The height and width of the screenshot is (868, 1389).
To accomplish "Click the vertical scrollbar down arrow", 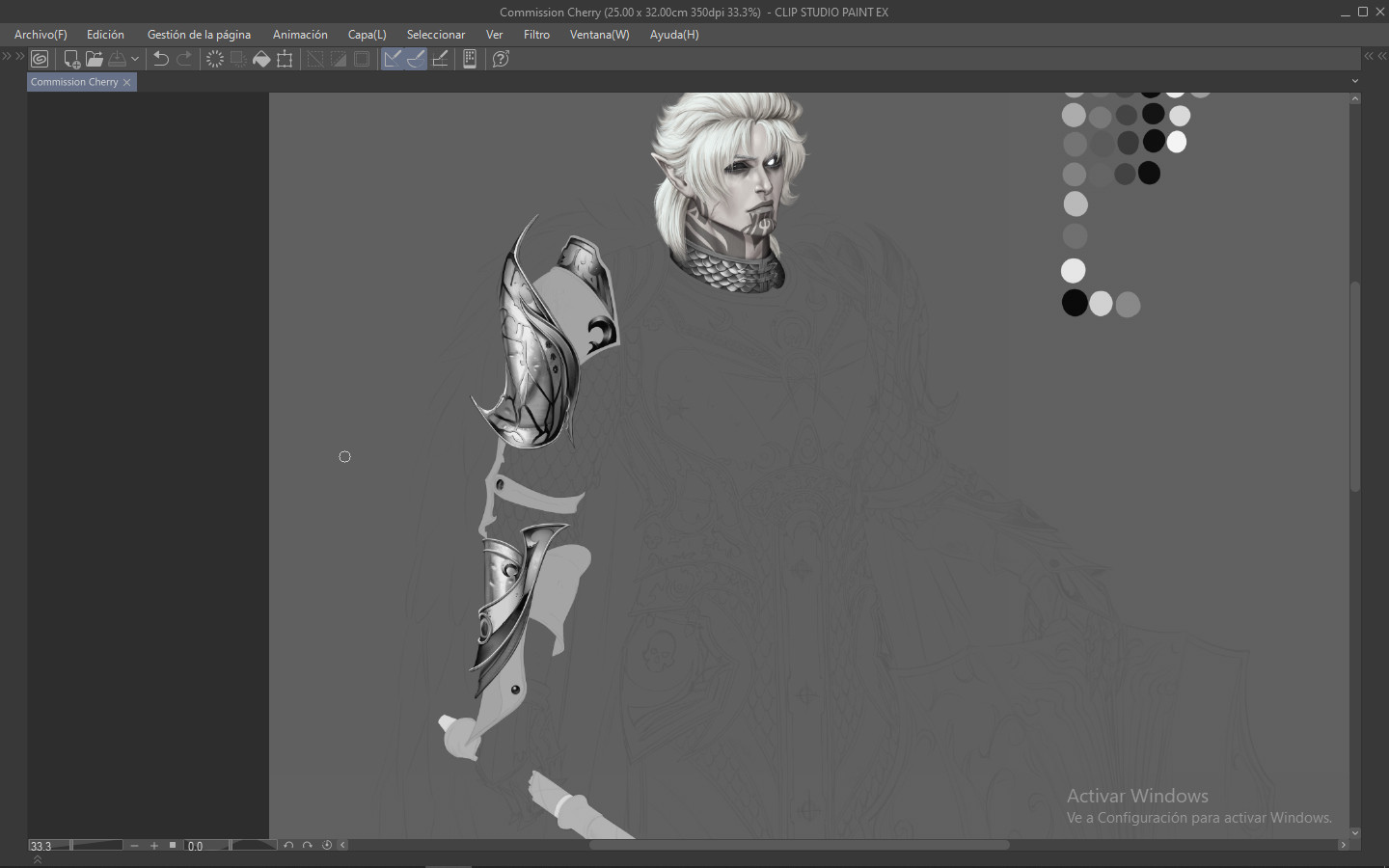I will tap(1355, 832).
